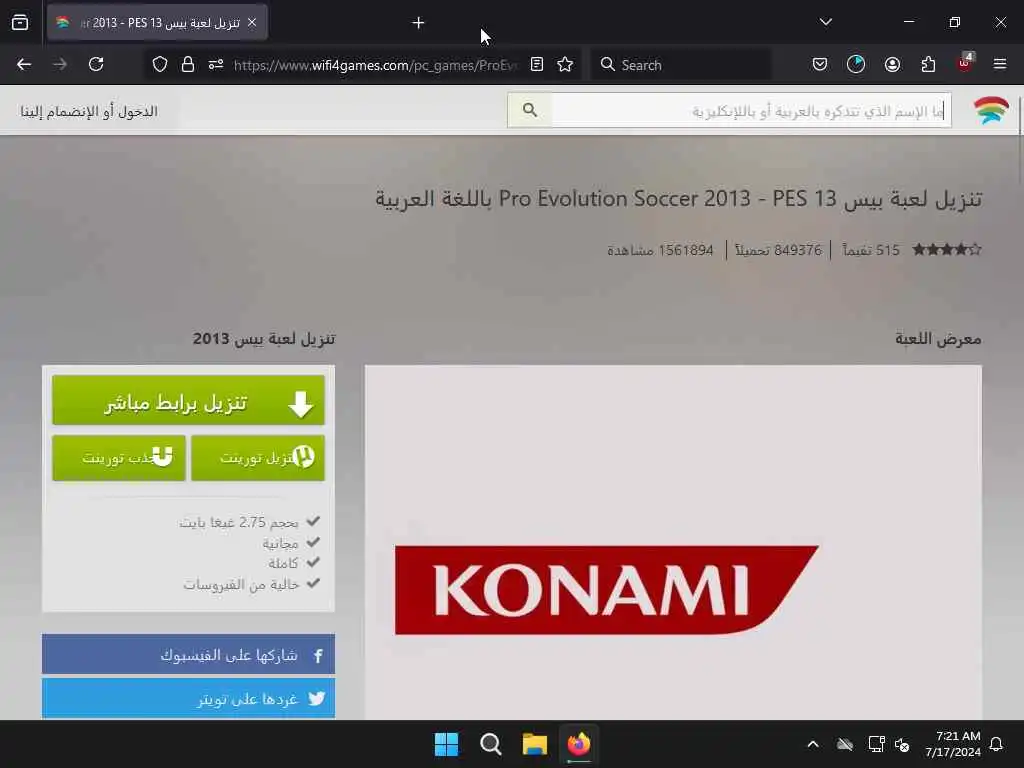Select the PES 13 browser tab

tap(157, 23)
